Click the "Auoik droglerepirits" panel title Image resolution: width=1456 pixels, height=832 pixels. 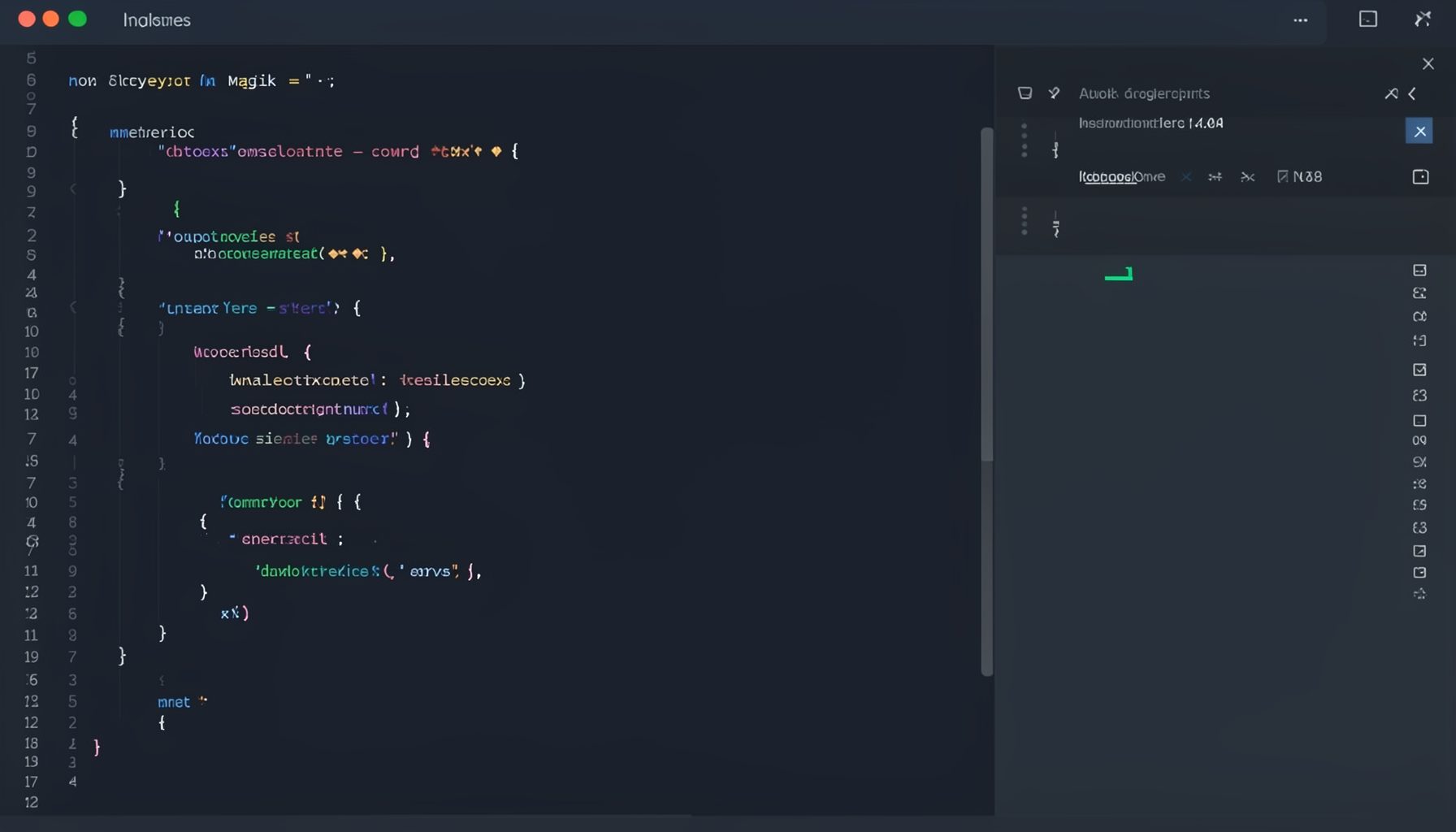(x=1144, y=93)
